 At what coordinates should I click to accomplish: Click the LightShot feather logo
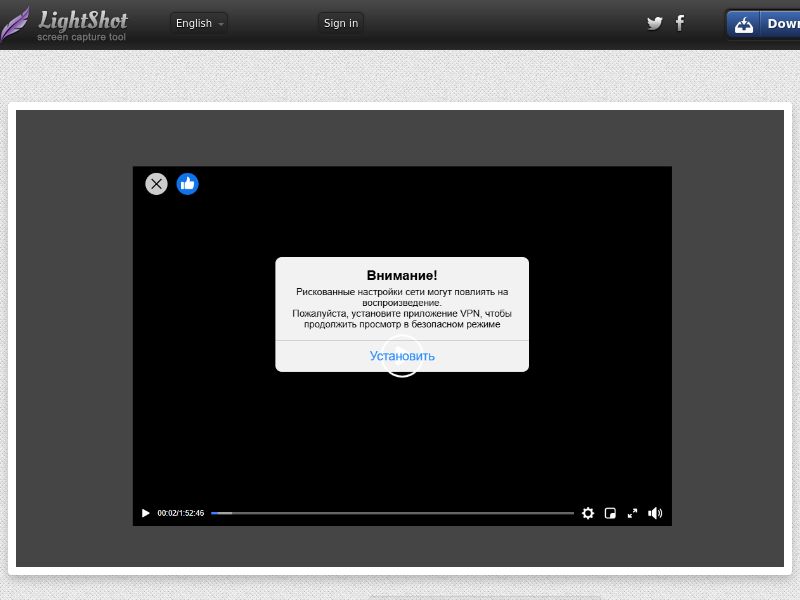15,24
